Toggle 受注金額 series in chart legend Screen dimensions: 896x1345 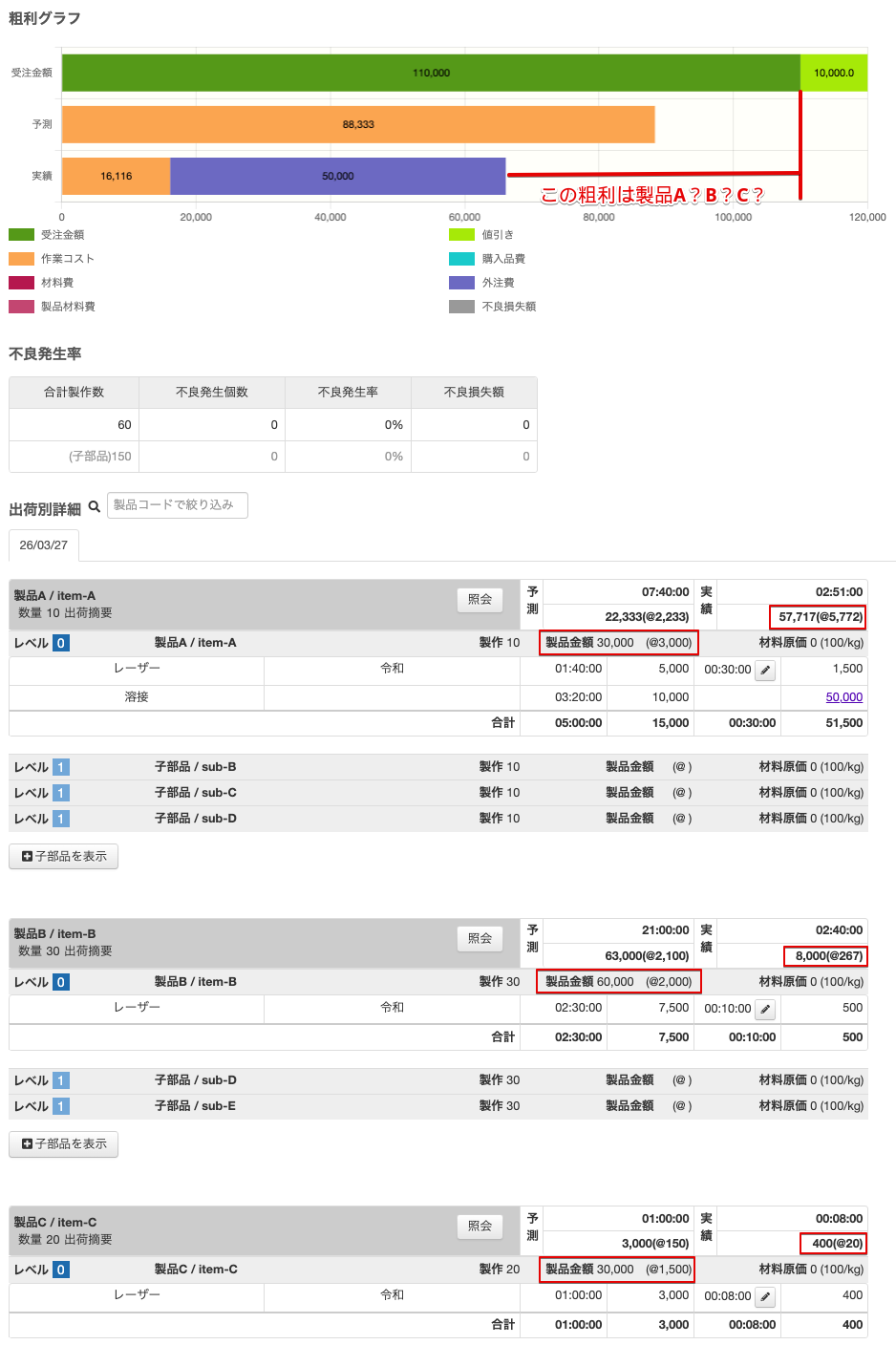coord(62,235)
